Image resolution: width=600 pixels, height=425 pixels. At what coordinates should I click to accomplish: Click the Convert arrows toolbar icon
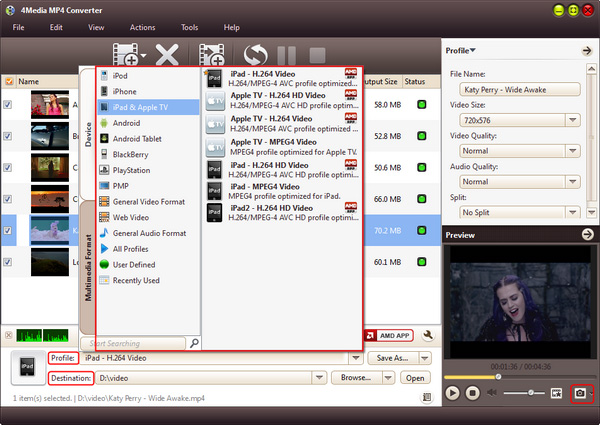pos(257,54)
